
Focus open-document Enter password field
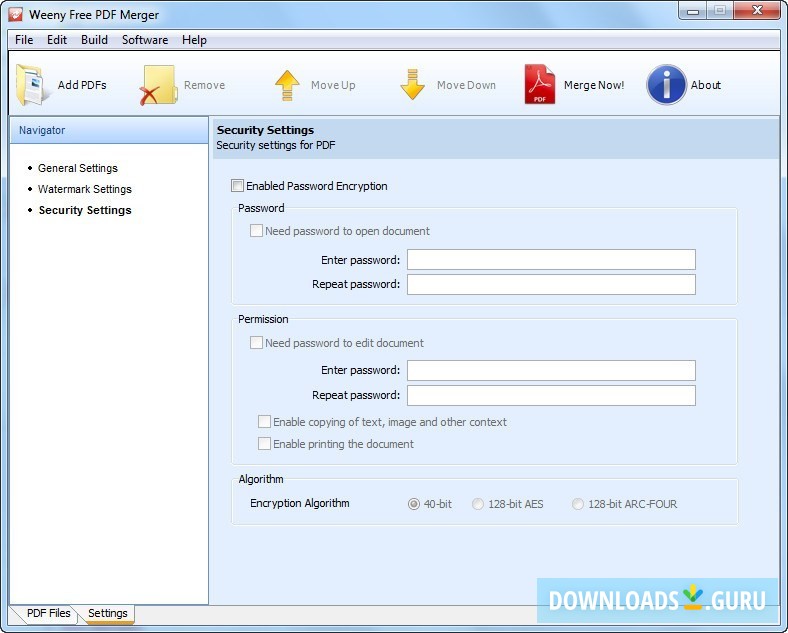[x=551, y=260]
